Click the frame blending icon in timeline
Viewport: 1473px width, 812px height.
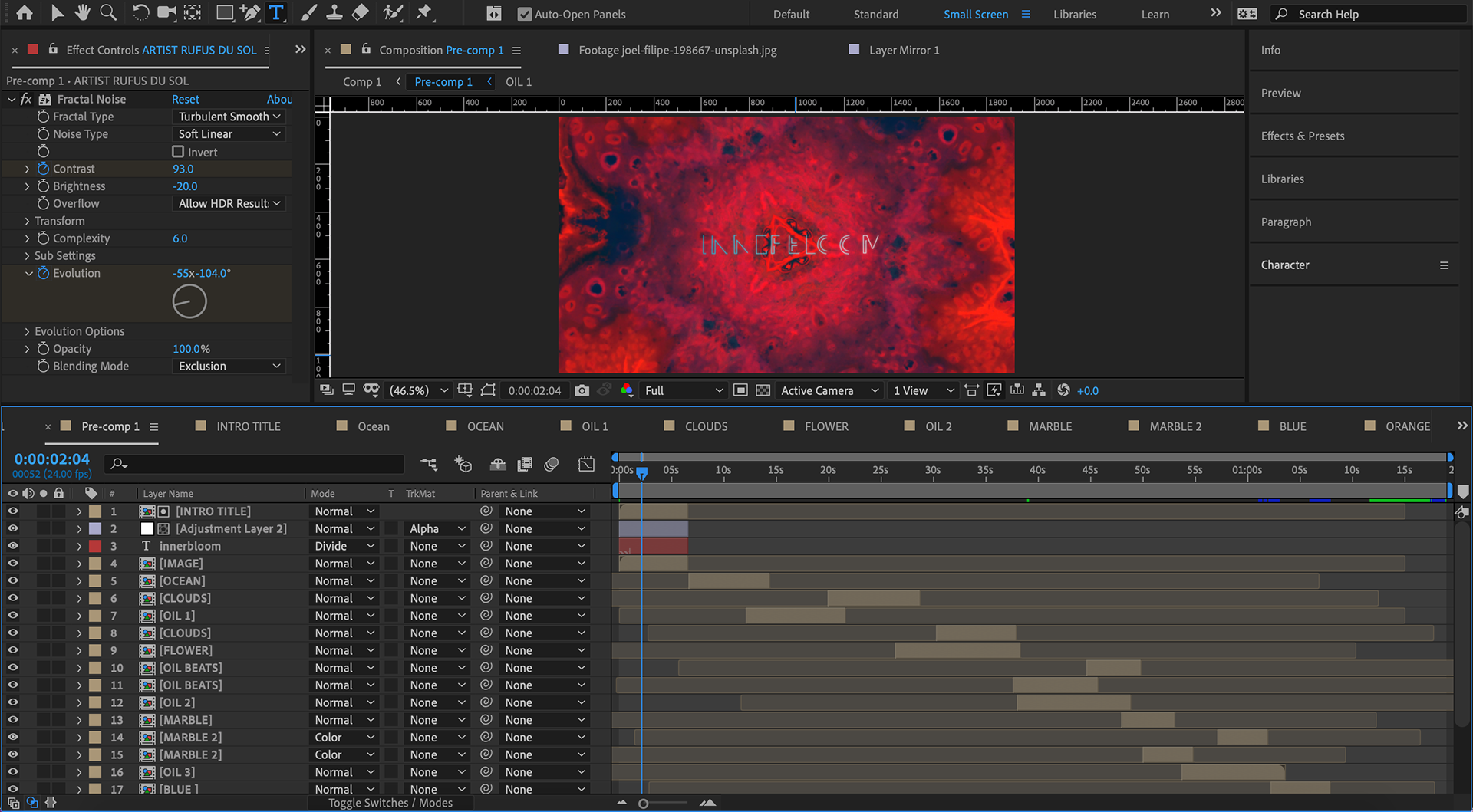[x=525, y=464]
